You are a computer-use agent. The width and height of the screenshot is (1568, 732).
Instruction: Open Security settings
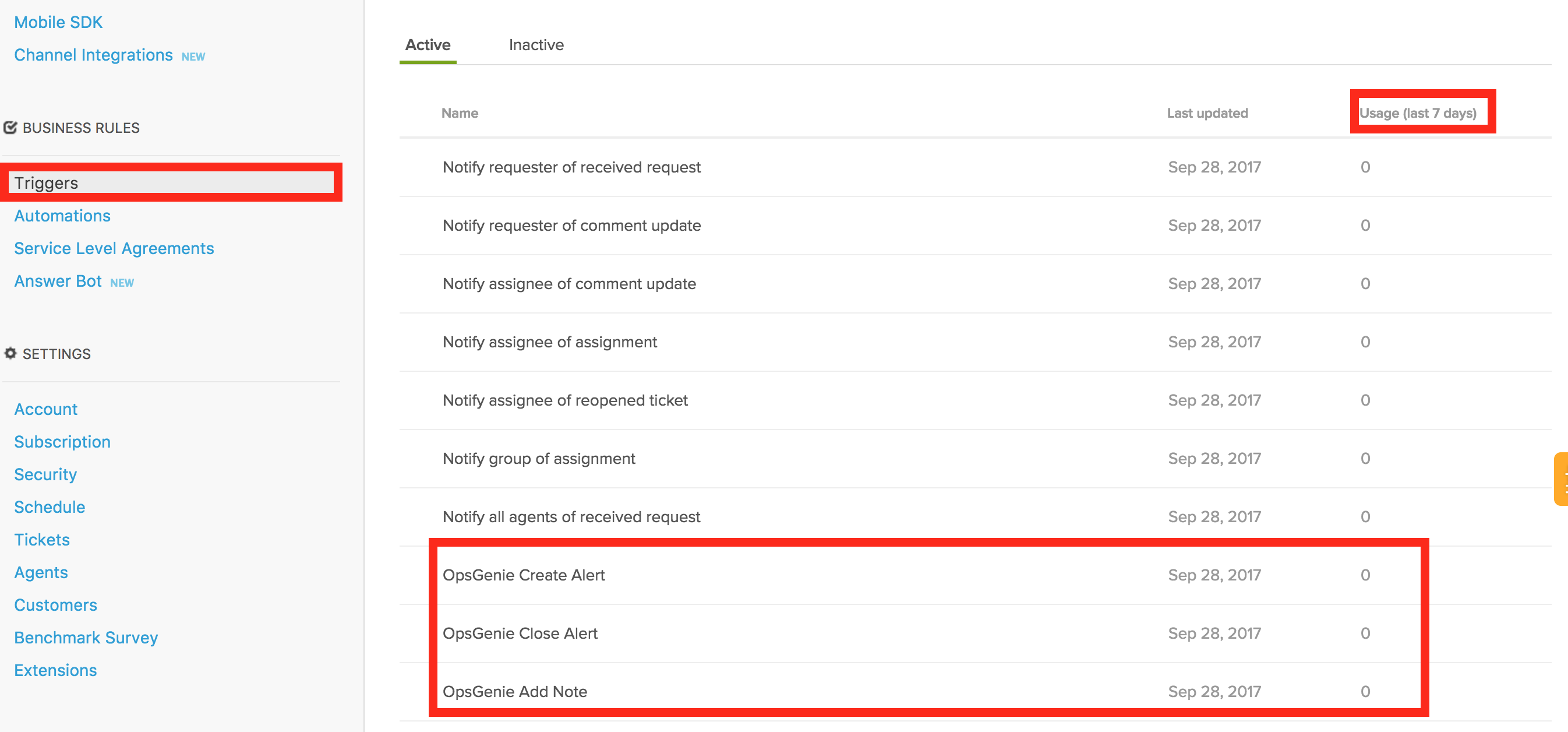click(45, 474)
